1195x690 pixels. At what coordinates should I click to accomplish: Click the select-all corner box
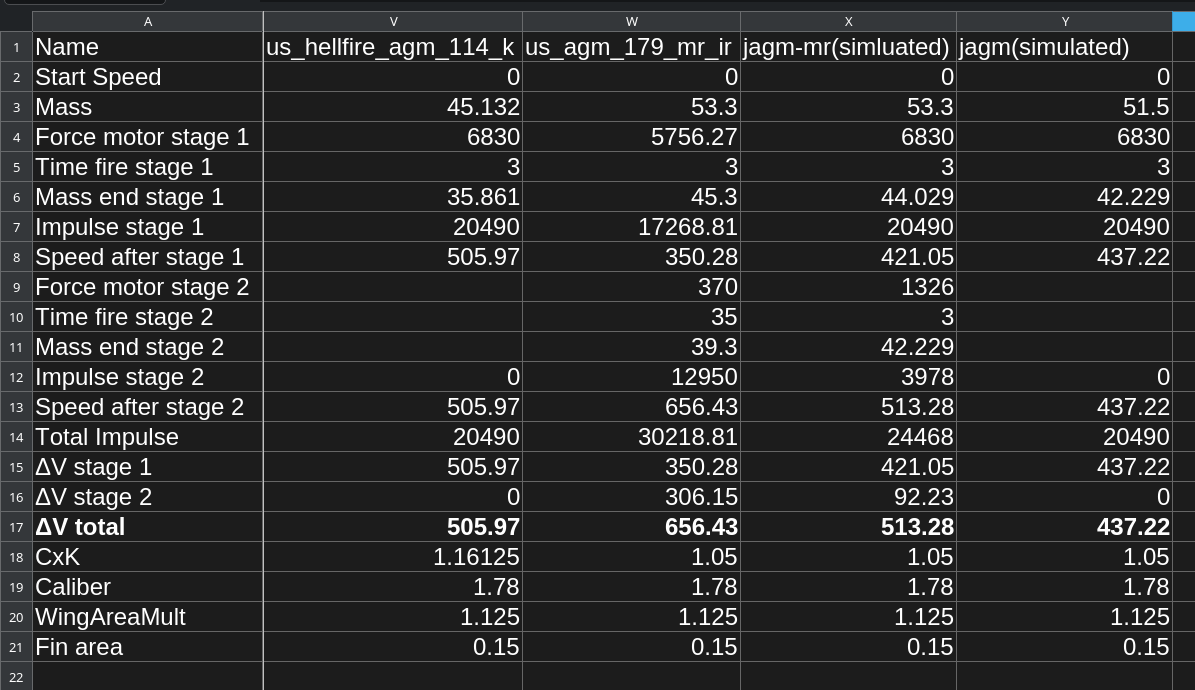[16, 21]
